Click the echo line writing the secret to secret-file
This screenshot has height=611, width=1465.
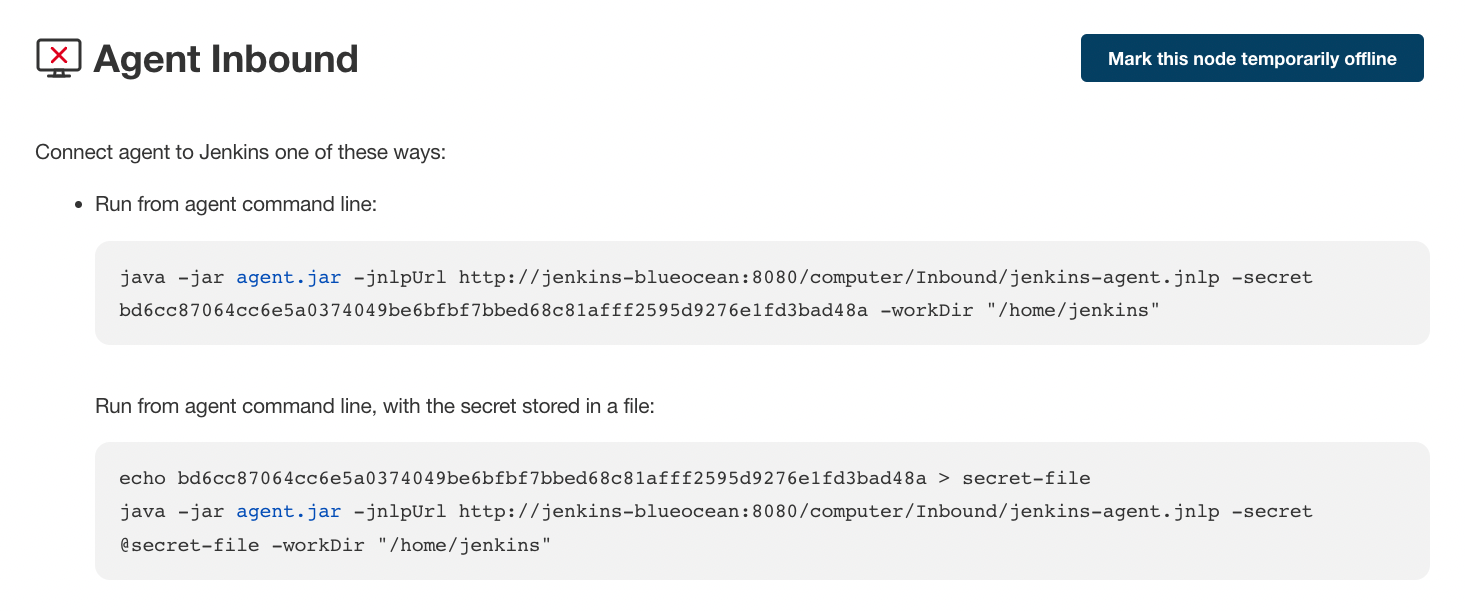[605, 478]
